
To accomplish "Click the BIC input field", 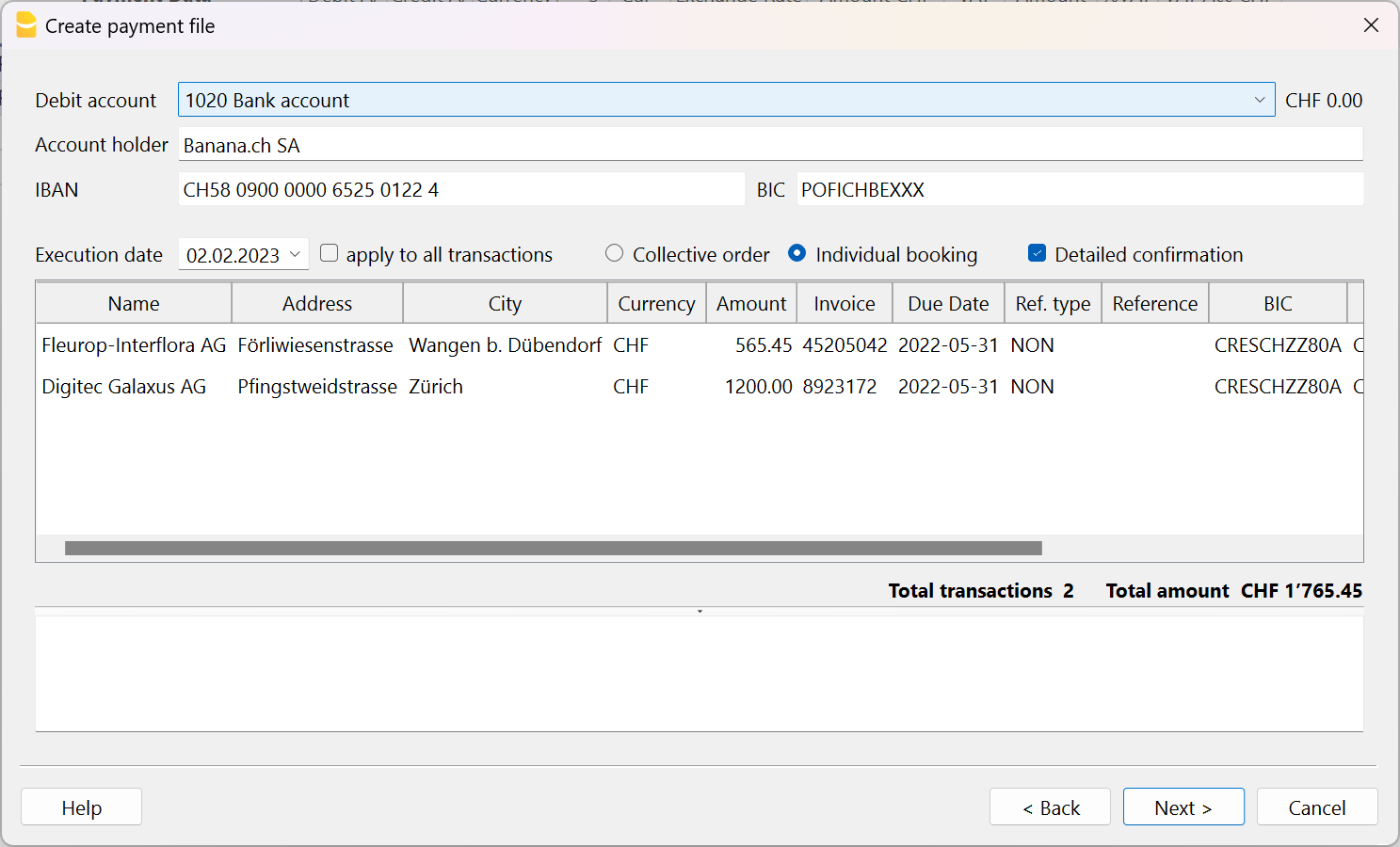I will pyautogui.click(x=1080, y=189).
